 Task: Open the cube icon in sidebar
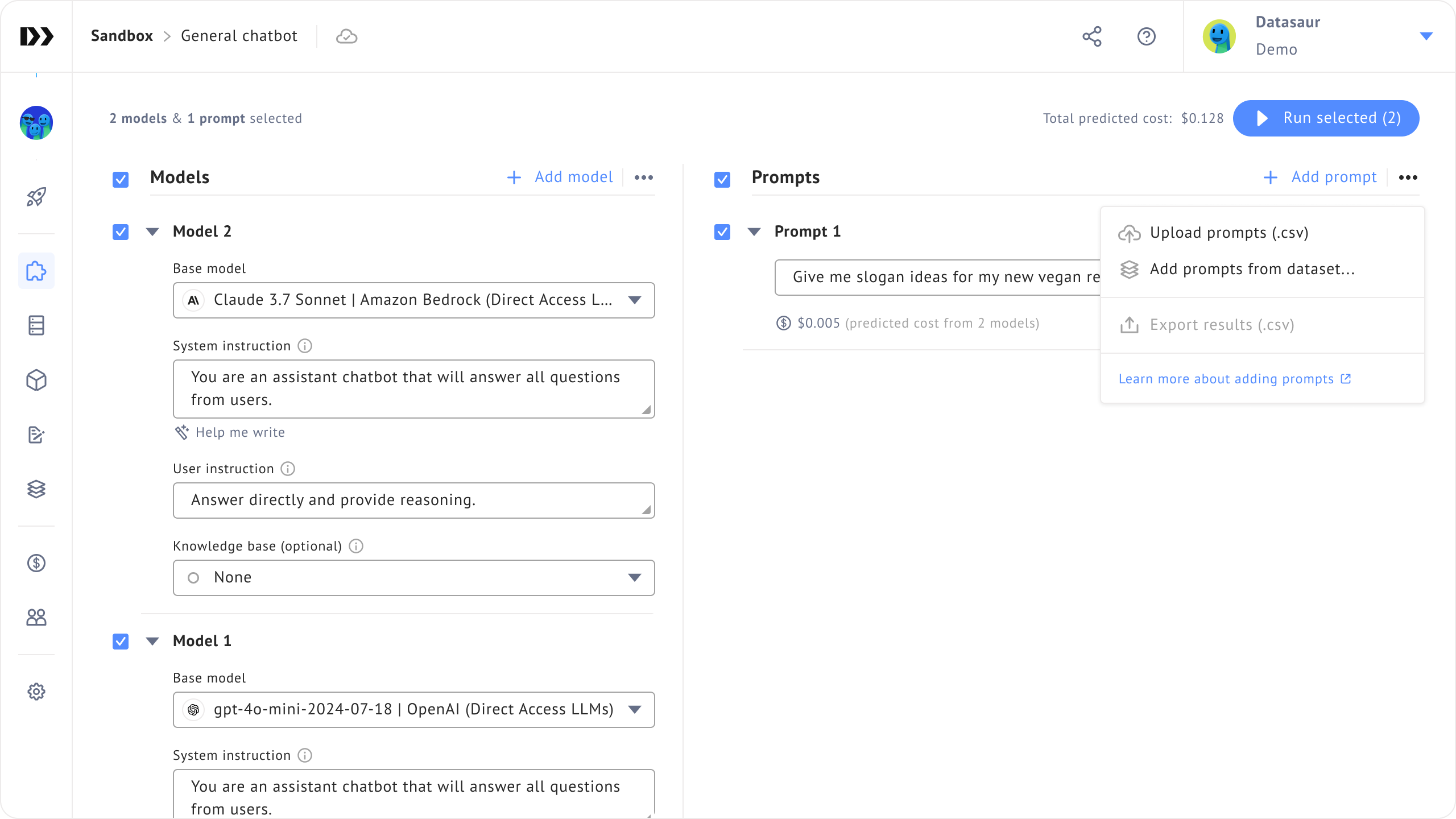(x=36, y=380)
